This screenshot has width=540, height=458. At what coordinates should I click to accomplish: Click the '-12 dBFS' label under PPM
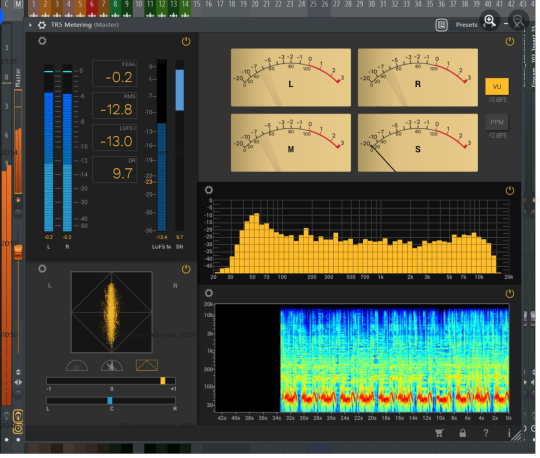[497, 136]
